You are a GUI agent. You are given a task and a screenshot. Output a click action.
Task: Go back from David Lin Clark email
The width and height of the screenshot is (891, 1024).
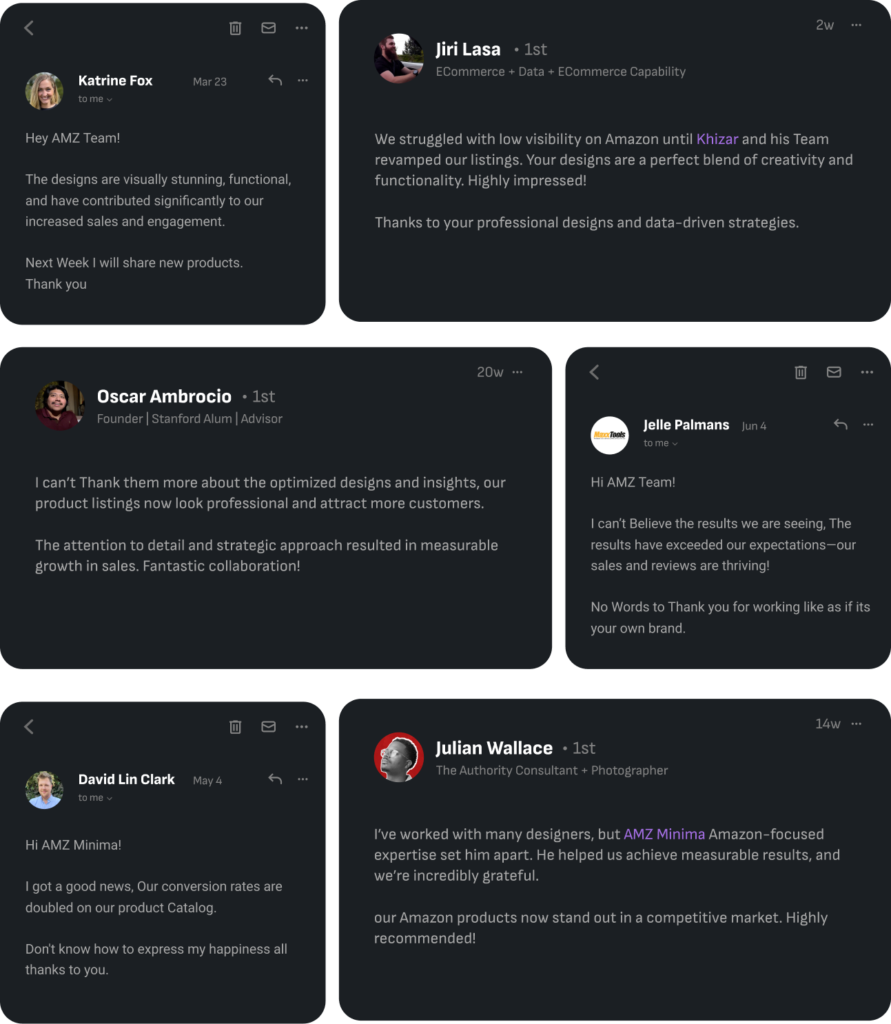(x=29, y=727)
